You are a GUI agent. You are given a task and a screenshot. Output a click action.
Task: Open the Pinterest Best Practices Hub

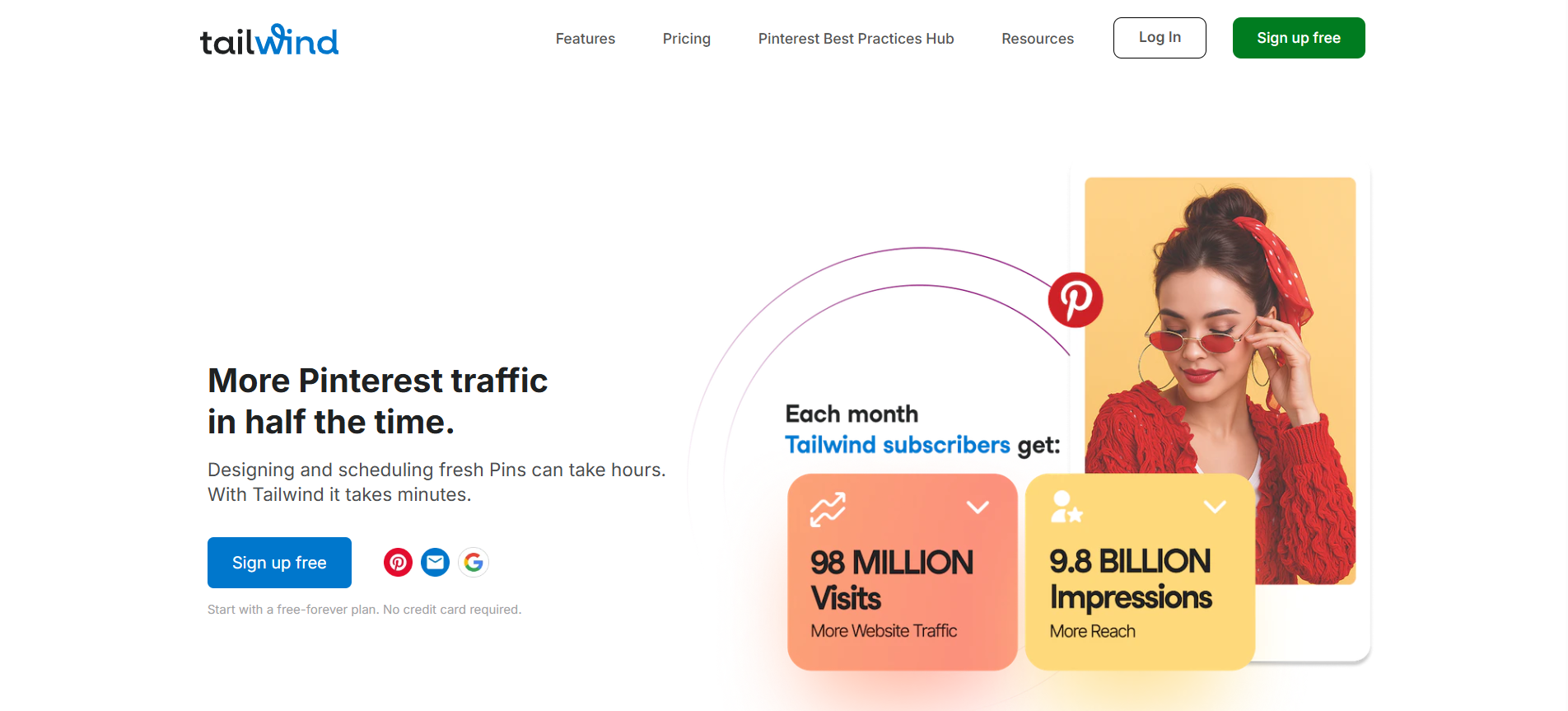[856, 38]
